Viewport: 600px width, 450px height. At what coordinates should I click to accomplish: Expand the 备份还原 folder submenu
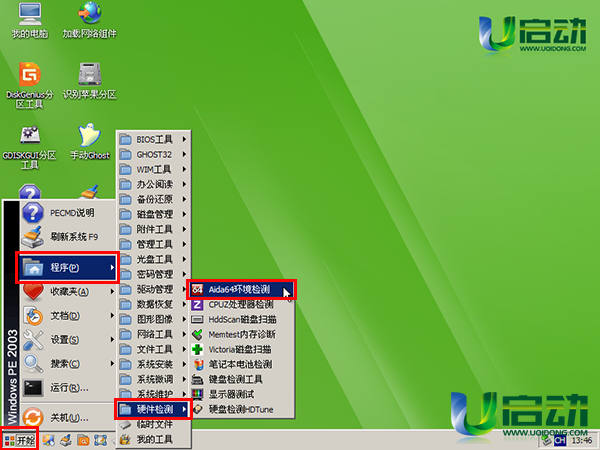[153, 199]
